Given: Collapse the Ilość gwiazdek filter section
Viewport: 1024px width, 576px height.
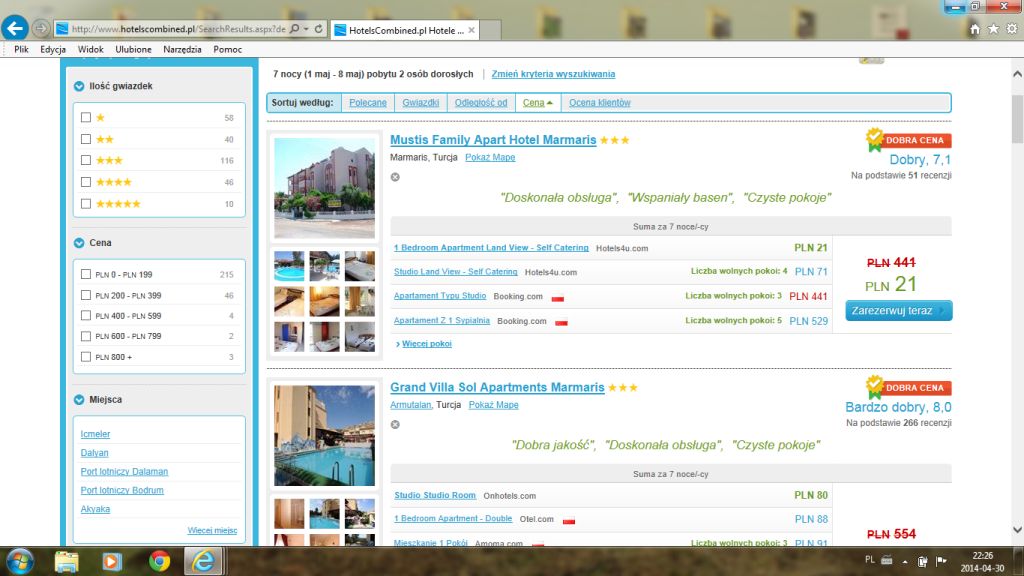Looking at the screenshot, I should click(79, 86).
